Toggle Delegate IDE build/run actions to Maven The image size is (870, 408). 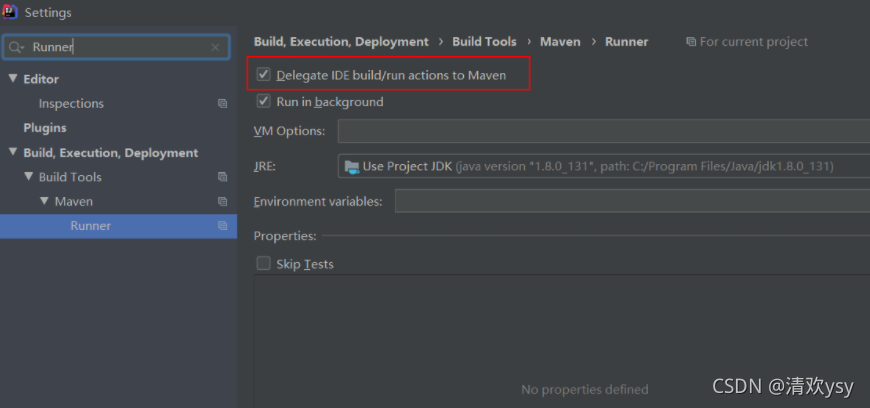point(264,74)
